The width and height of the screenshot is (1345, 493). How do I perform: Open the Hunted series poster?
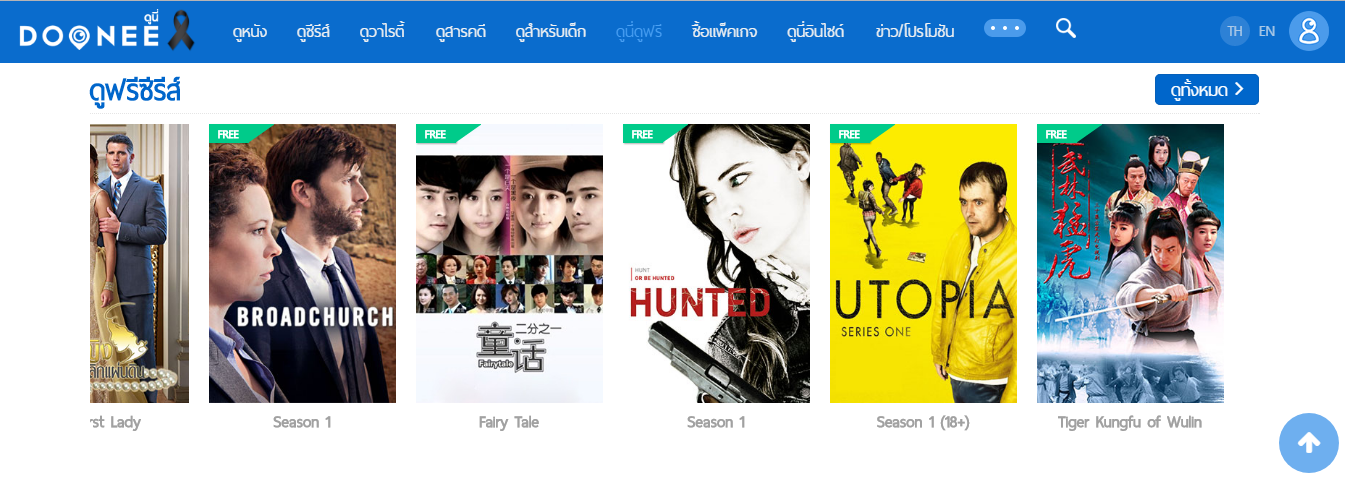point(716,263)
